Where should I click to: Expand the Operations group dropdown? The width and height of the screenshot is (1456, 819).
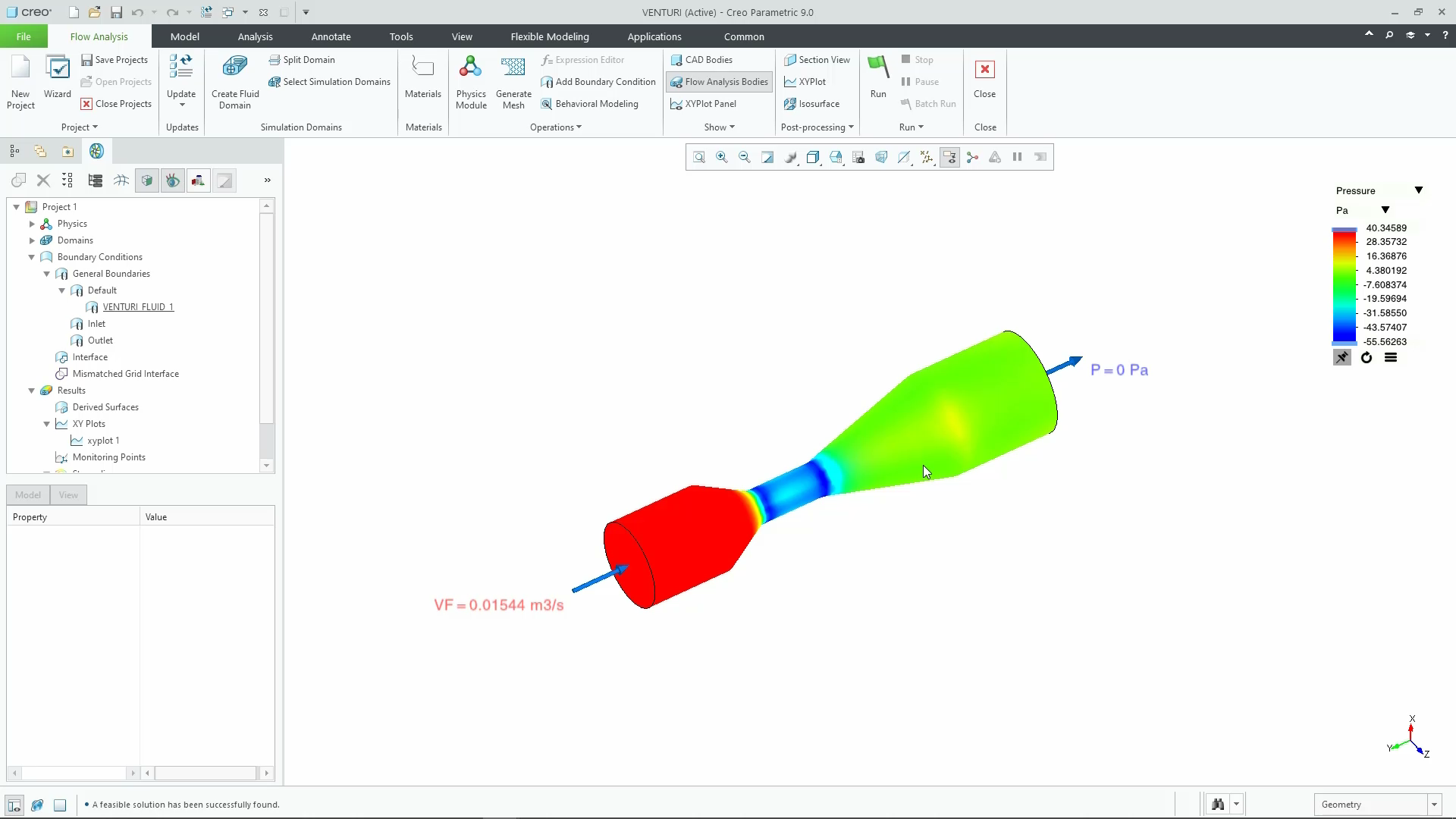[556, 127]
